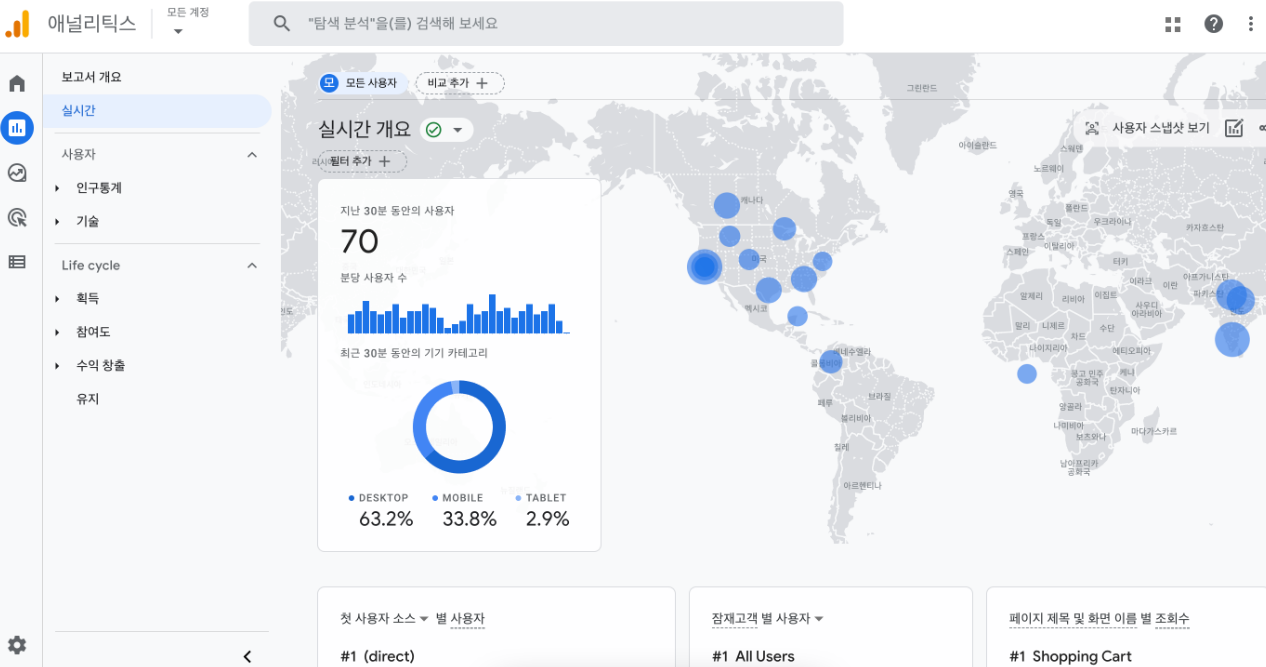Click the search magnifier icon
The image size is (1266, 667).
coord(282,23)
